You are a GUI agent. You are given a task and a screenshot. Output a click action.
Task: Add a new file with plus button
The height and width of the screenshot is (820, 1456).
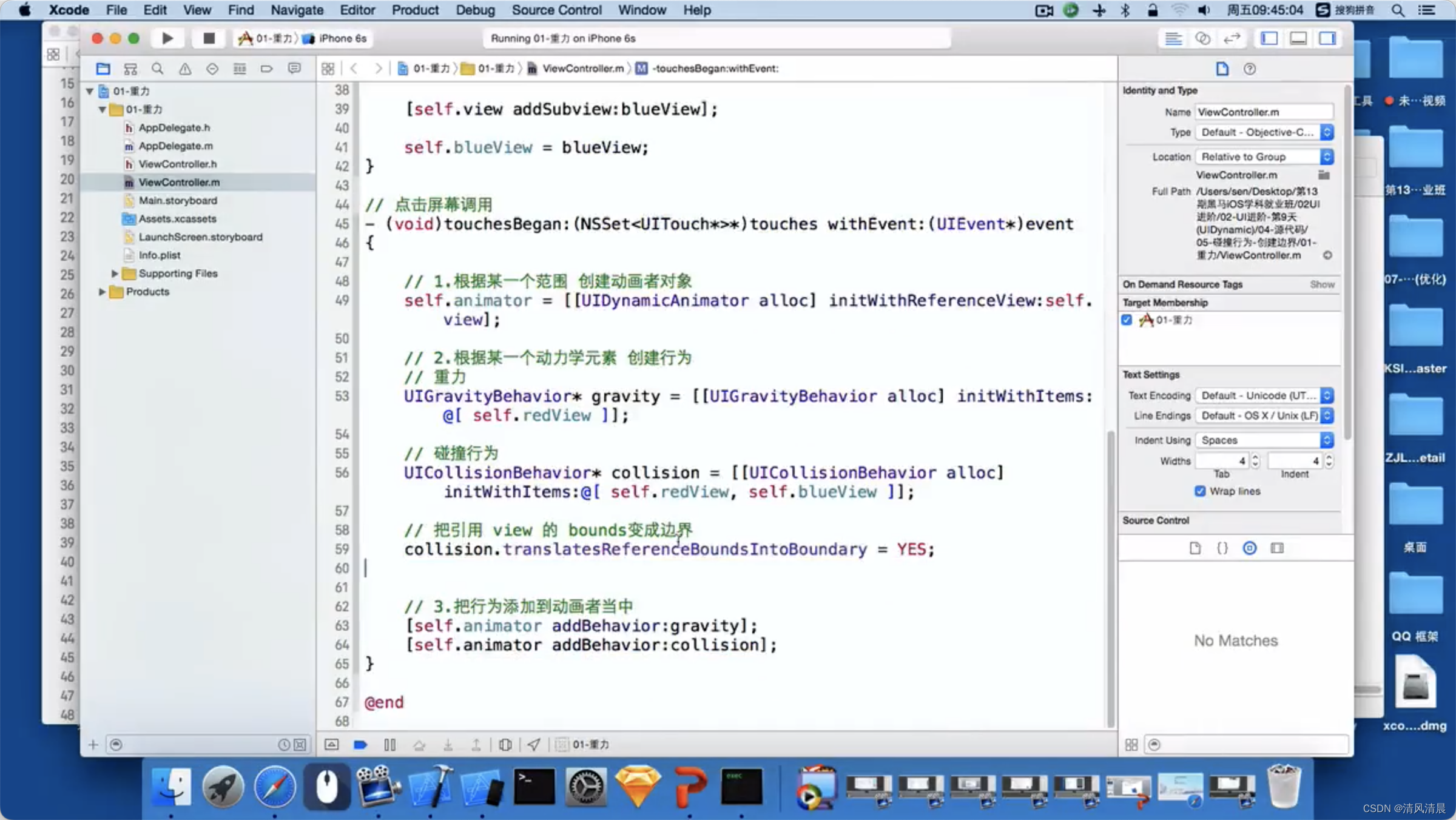[93, 745]
